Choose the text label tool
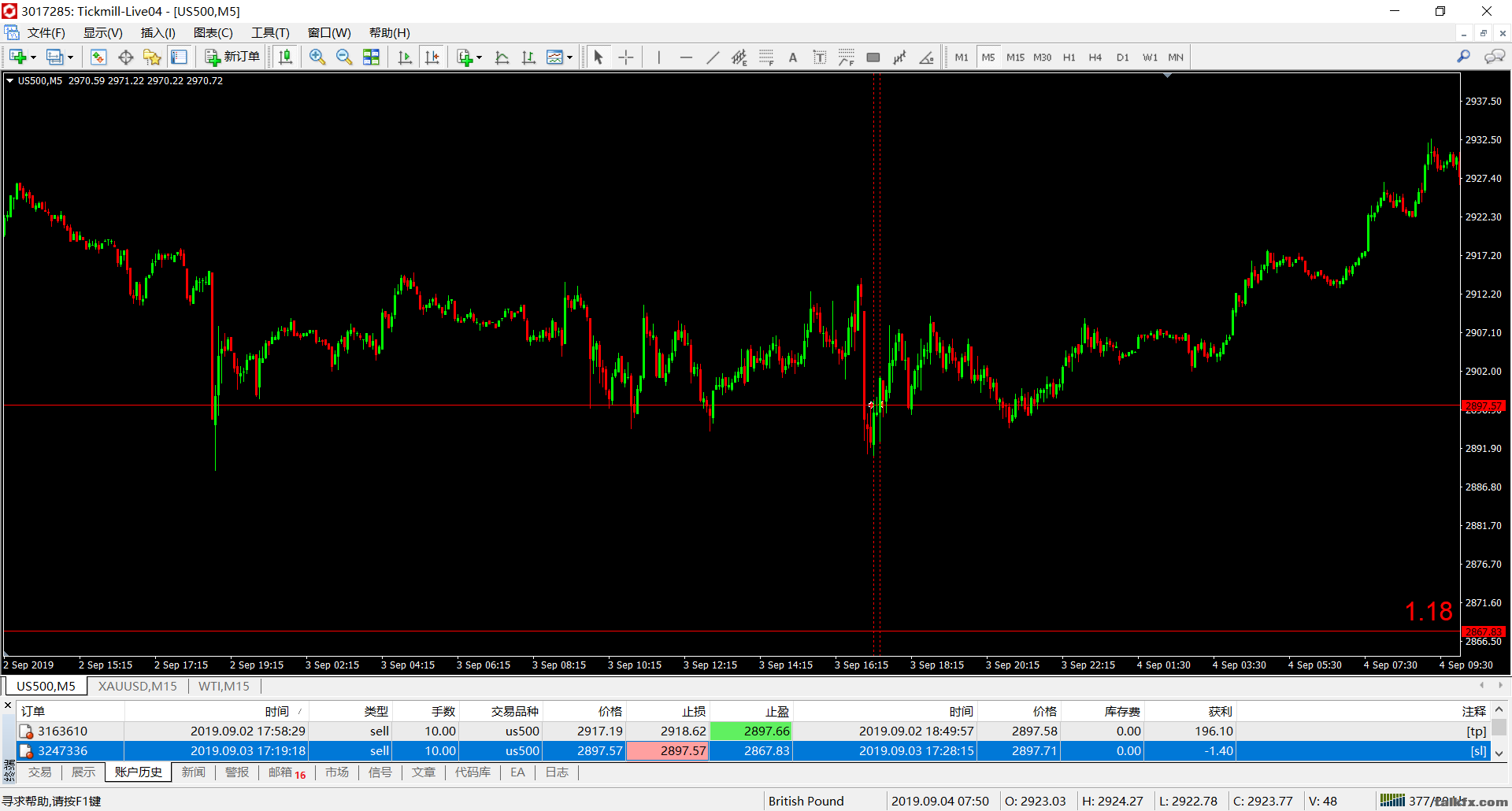Screen dimensions: 1512x811 click(x=820, y=57)
